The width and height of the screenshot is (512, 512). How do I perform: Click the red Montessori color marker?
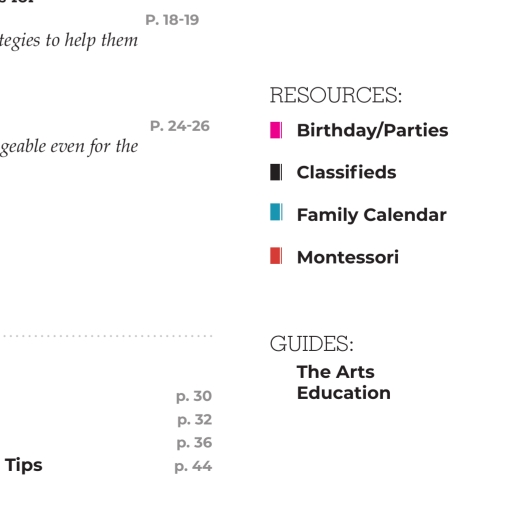point(276,256)
